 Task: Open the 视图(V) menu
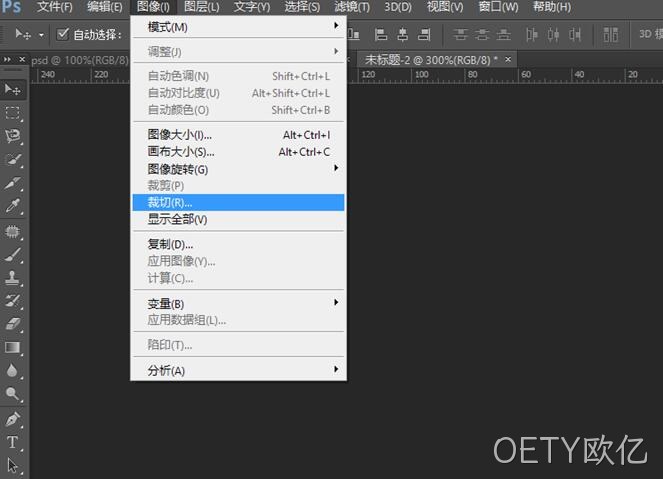pos(445,7)
